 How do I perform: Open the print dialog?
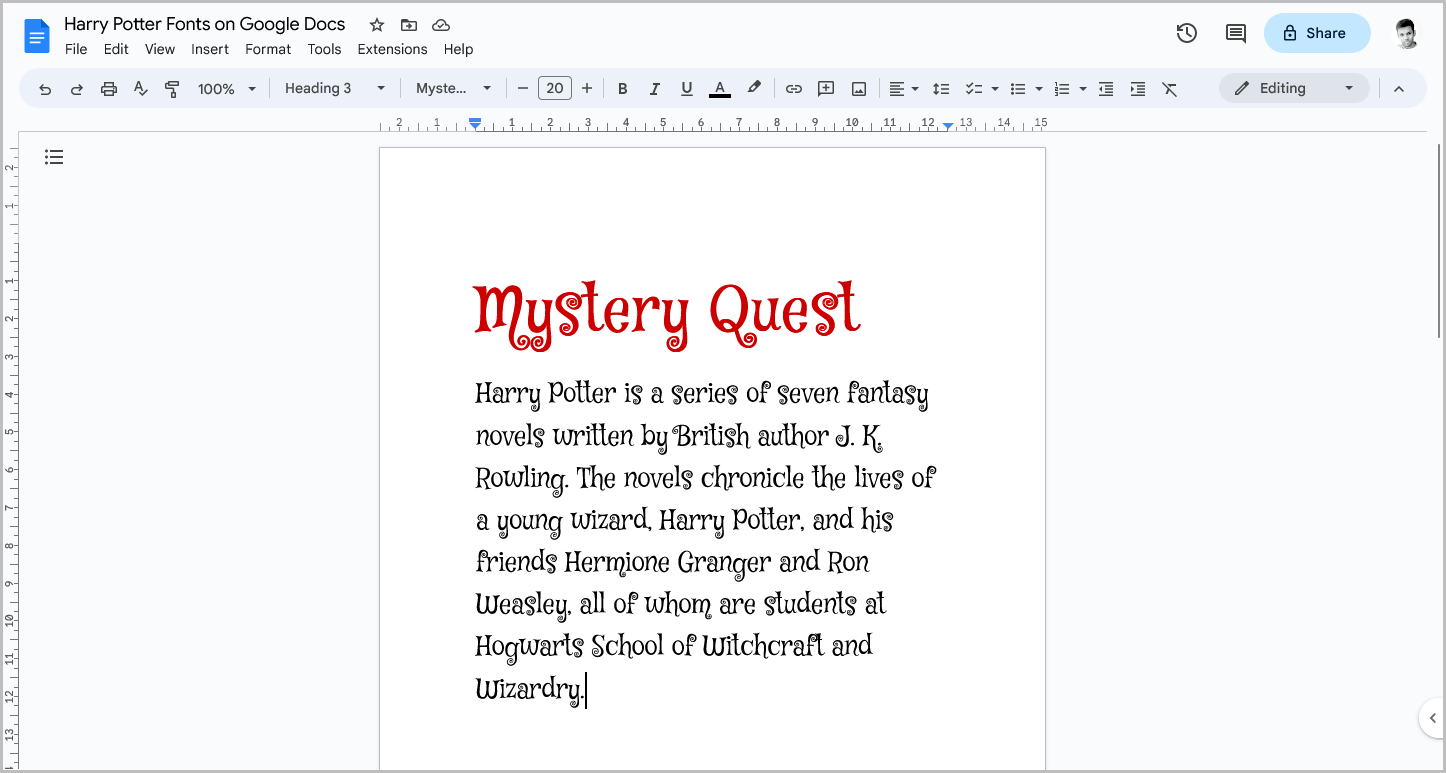[x=108, y=88]
